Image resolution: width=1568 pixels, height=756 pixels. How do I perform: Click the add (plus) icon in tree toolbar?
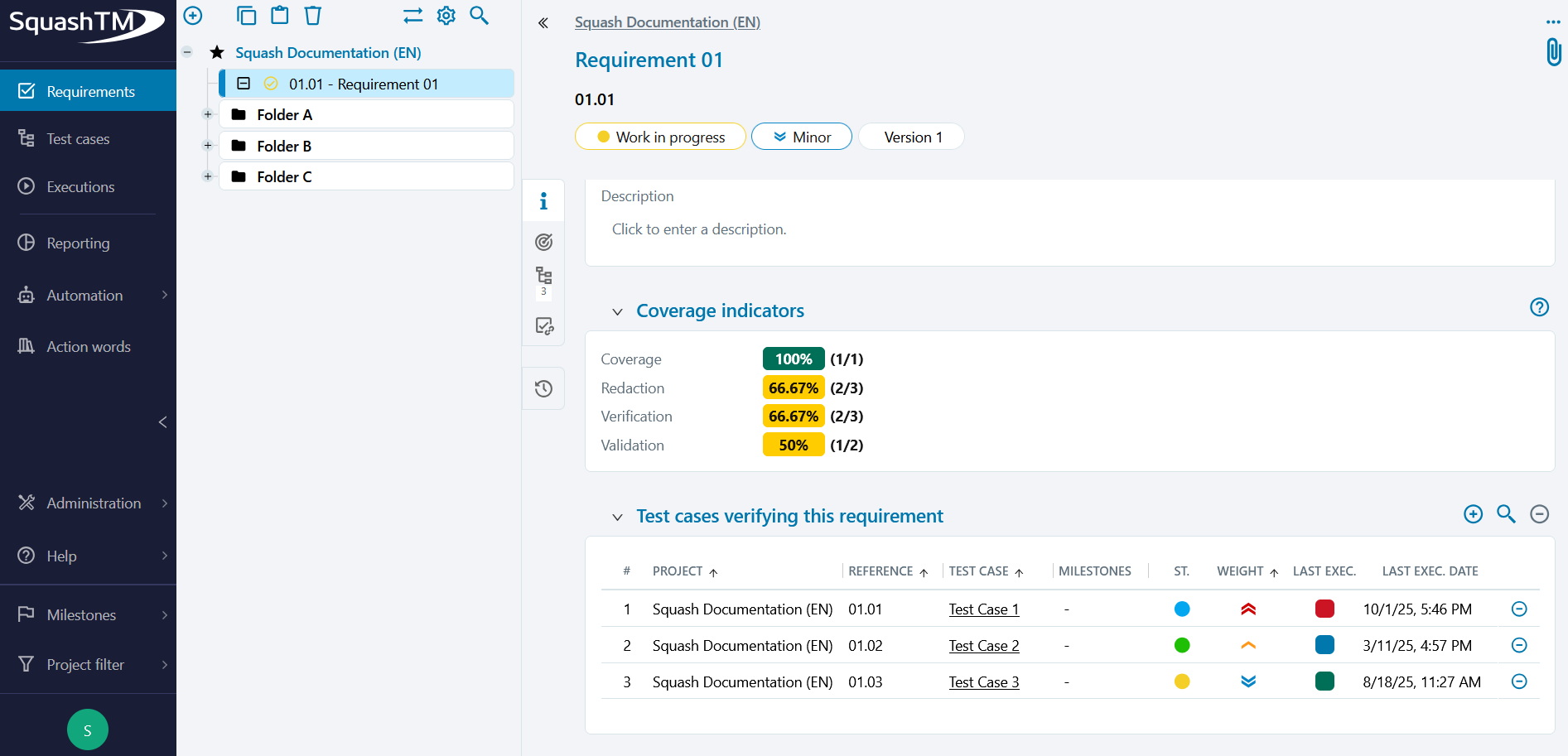tap(193, 15)
